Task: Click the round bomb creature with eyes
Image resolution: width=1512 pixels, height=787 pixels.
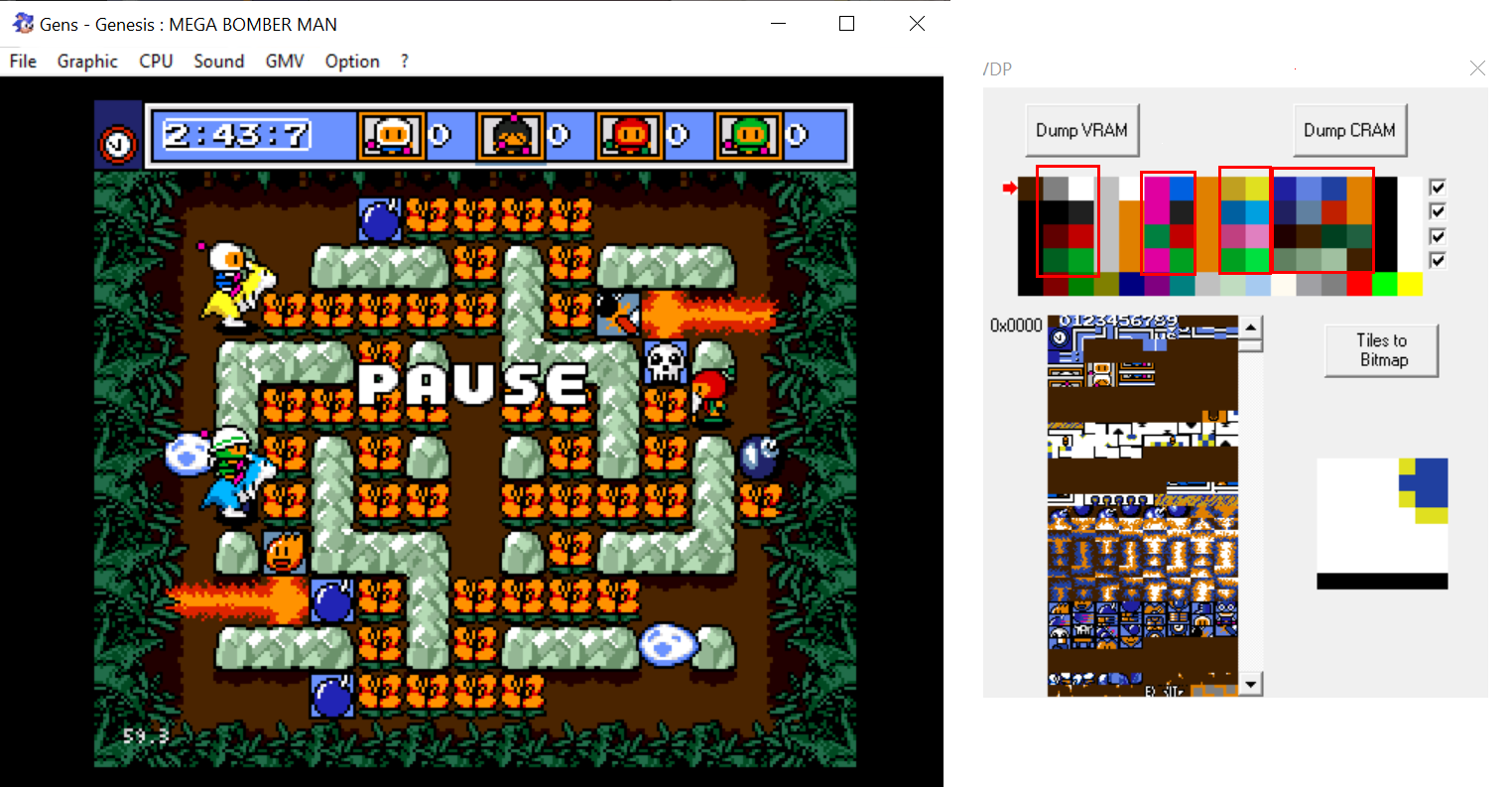Action: coord(761,457)
